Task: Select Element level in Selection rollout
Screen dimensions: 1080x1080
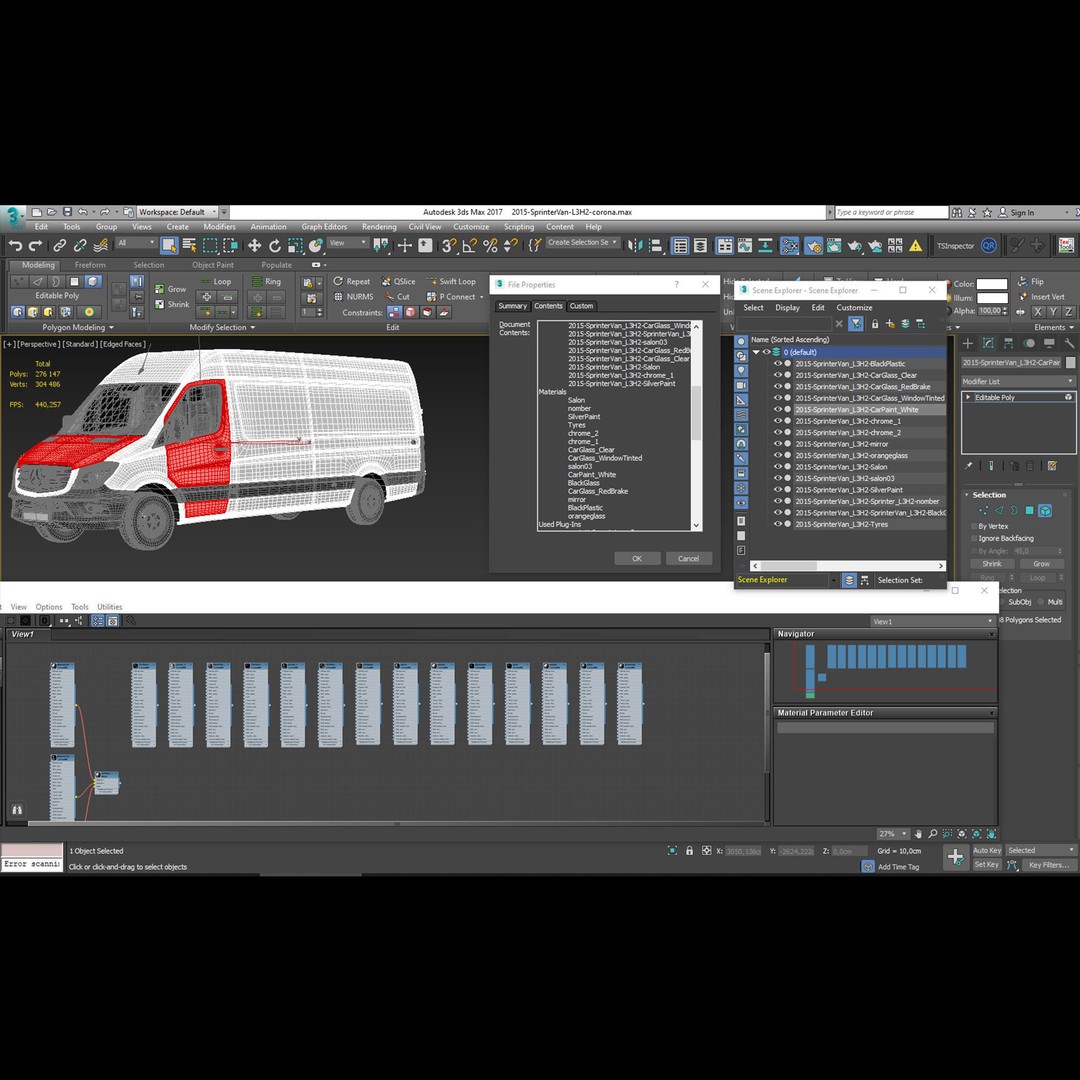Action: 1045,510
